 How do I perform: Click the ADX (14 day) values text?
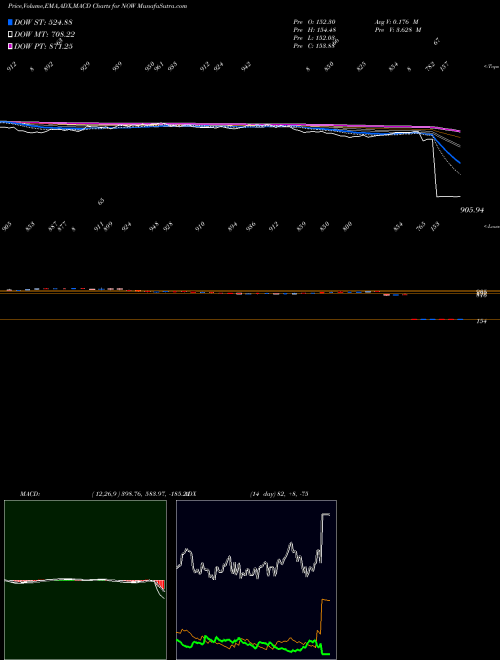279,494
